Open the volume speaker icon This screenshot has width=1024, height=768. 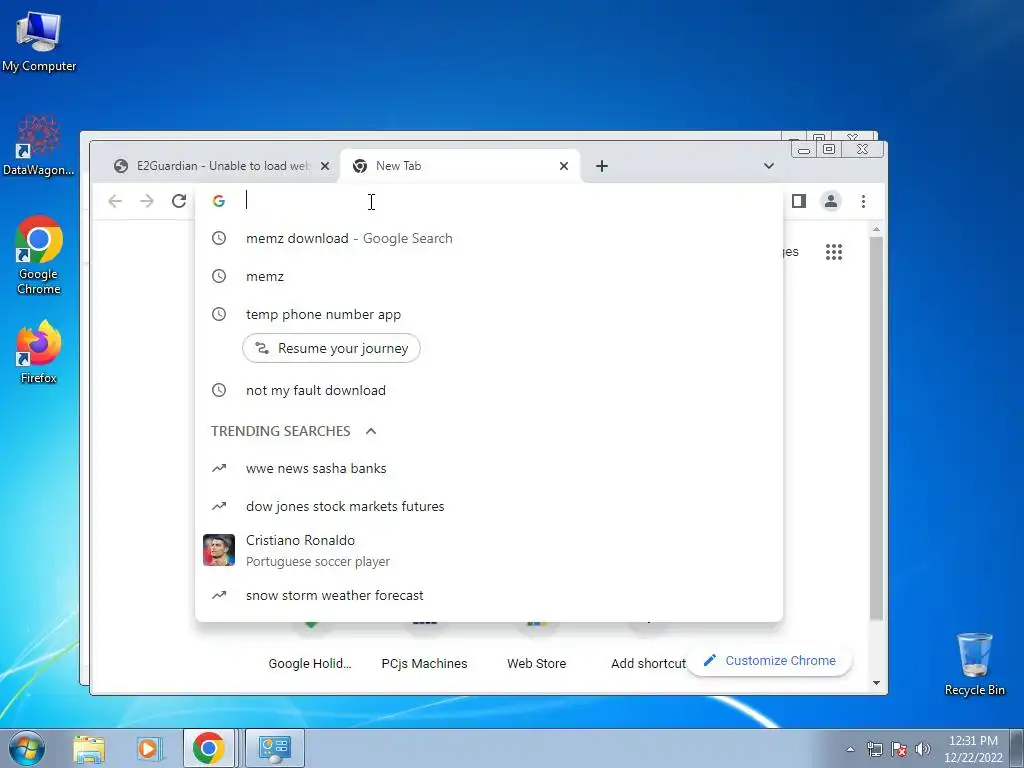pyautogui.click(x=923, y=749)
